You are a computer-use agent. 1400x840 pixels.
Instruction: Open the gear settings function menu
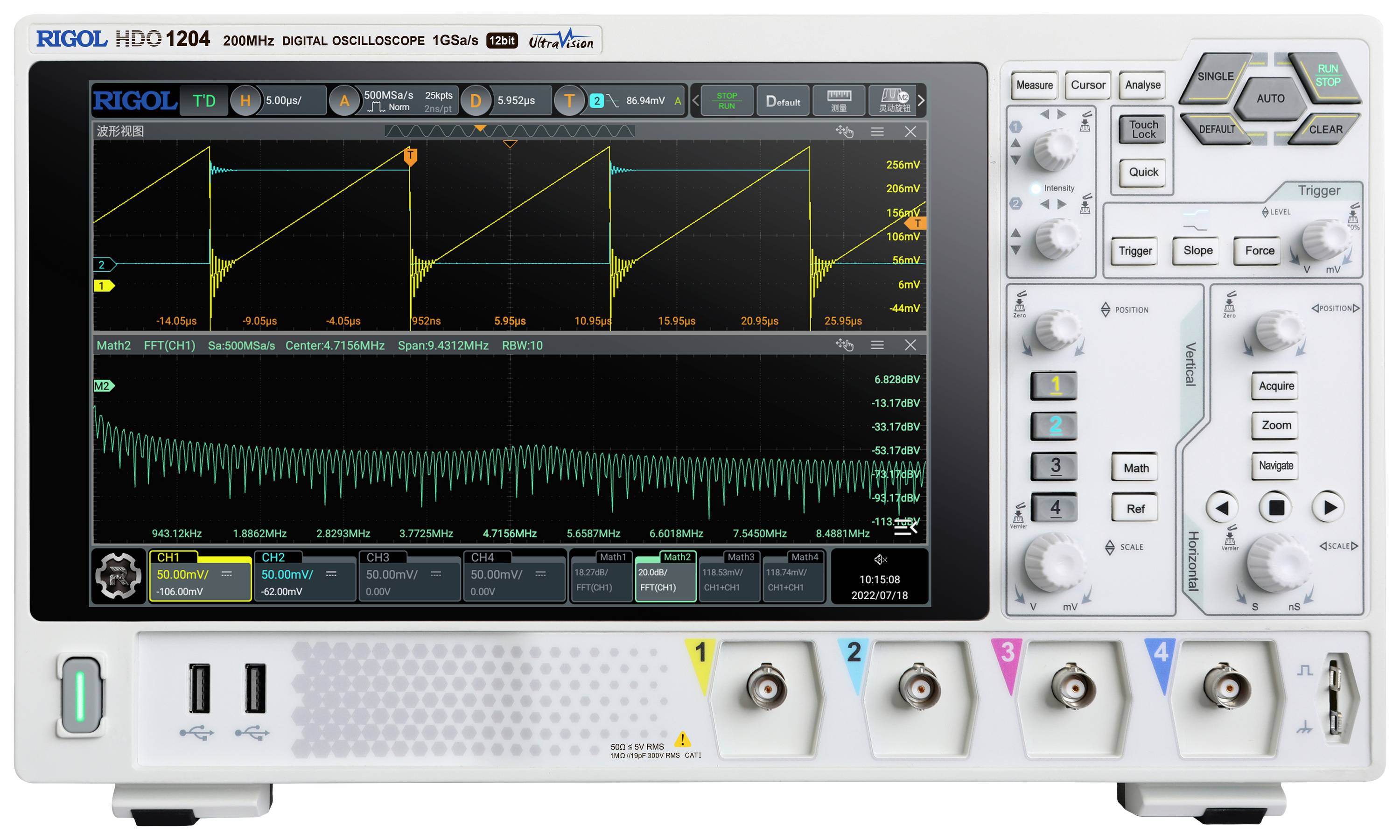coord(118,576)
